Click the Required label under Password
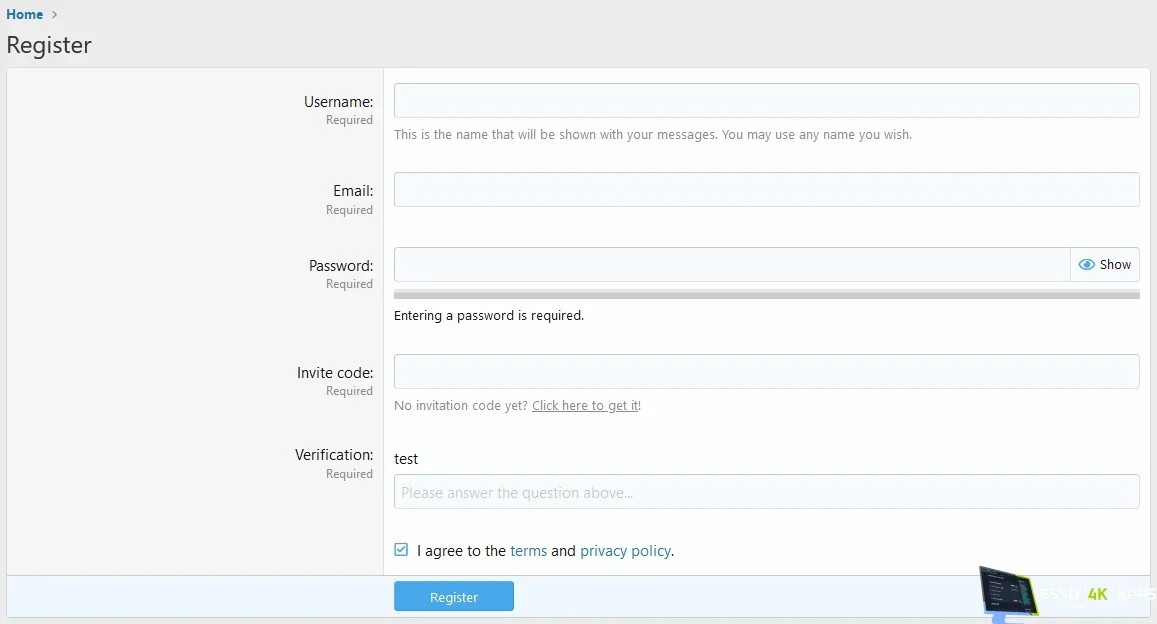The image size is (1157, 624). click(x=349, y=284)
